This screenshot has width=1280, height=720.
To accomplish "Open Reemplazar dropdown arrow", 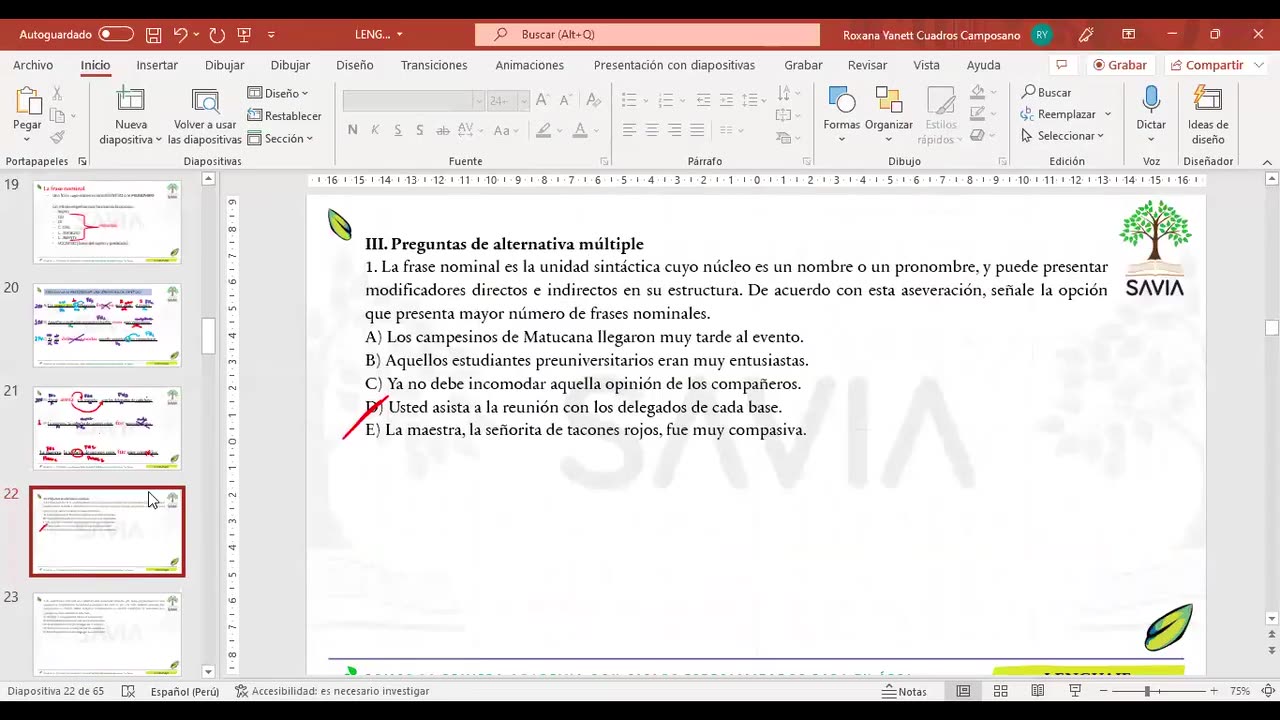I will (1108, 114).
